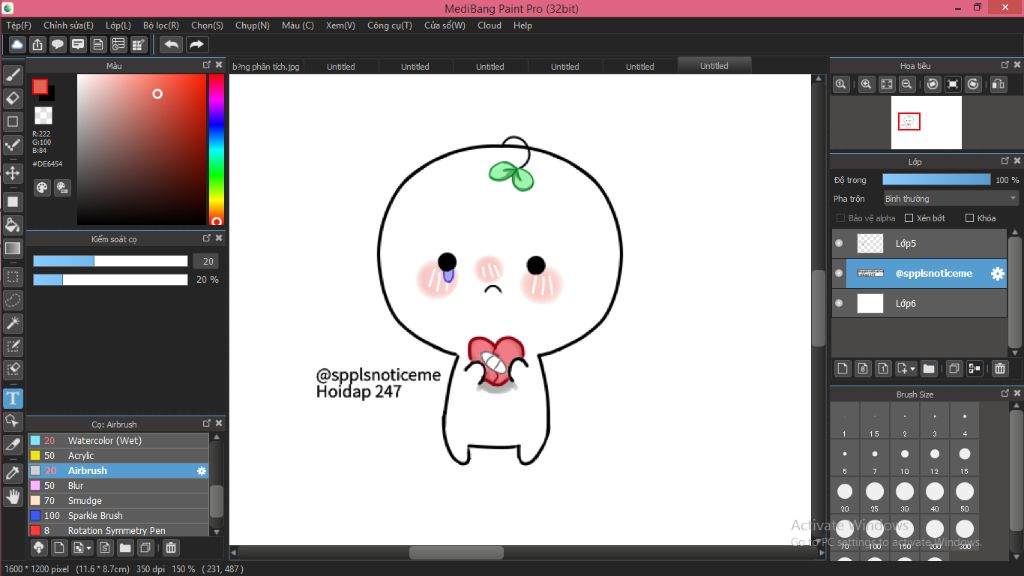Open the Pha trộn blend mode dropdown
The width and height of the screenshot is (1024, 576).
point(950,199)
